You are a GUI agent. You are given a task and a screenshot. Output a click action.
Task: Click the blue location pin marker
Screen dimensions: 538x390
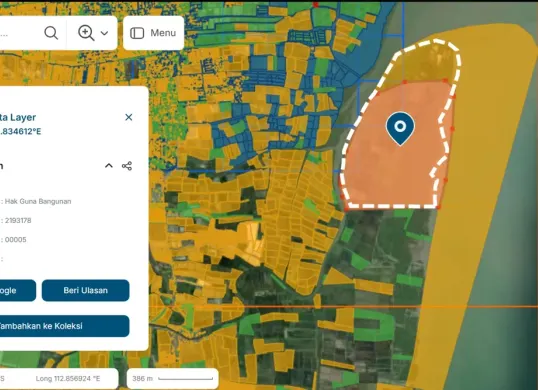tap(400, 129)
